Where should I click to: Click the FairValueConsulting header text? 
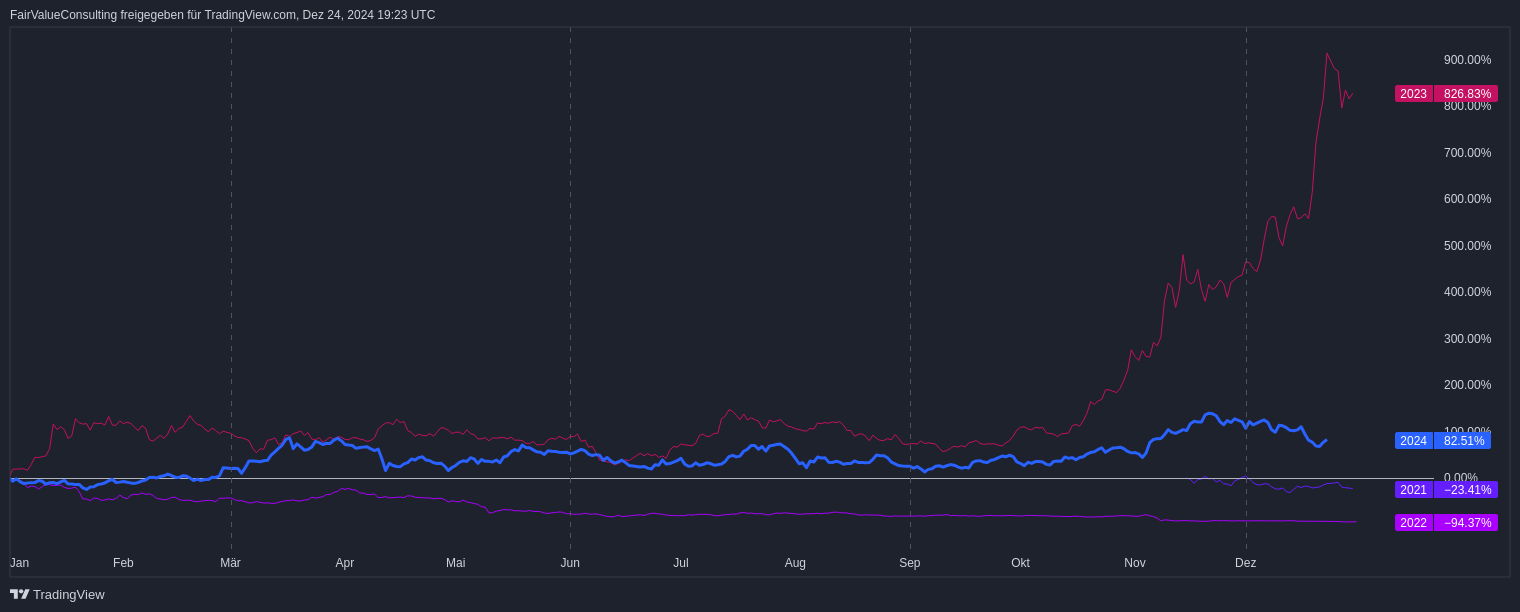tap(222, 15)
